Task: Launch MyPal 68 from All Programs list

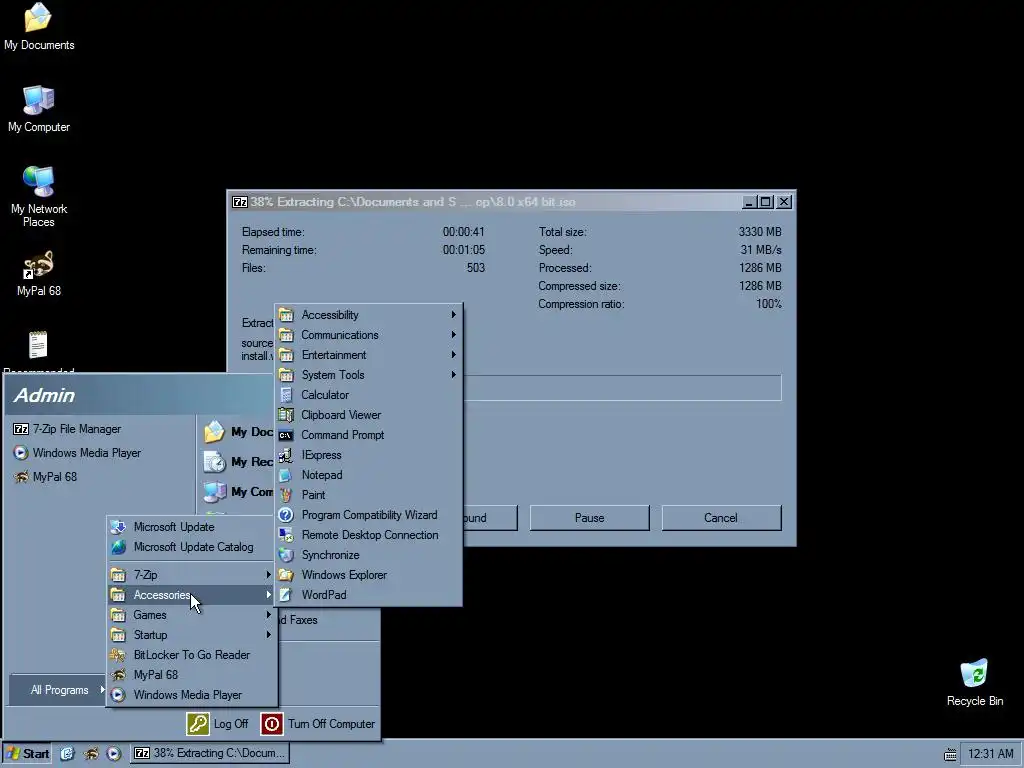Action: 193,675
